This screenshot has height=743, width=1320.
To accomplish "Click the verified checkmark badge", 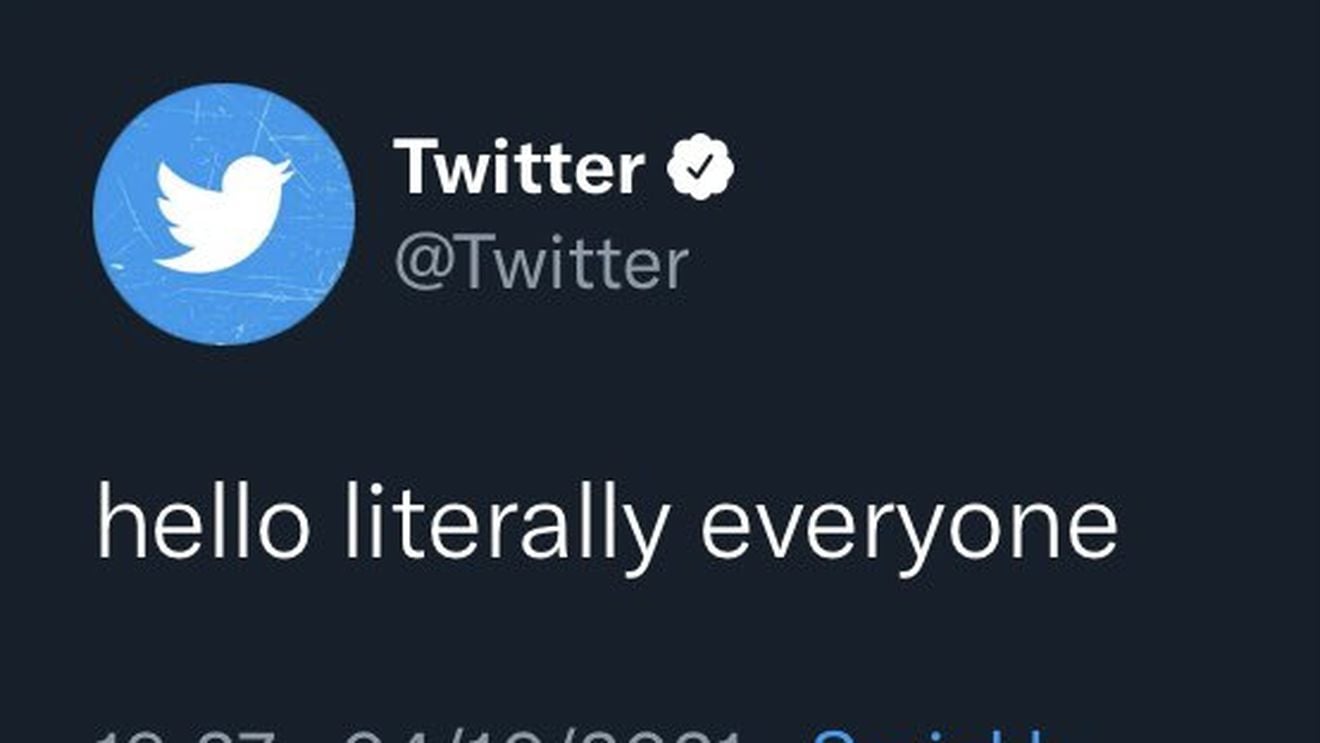I will tap(700, 167).
